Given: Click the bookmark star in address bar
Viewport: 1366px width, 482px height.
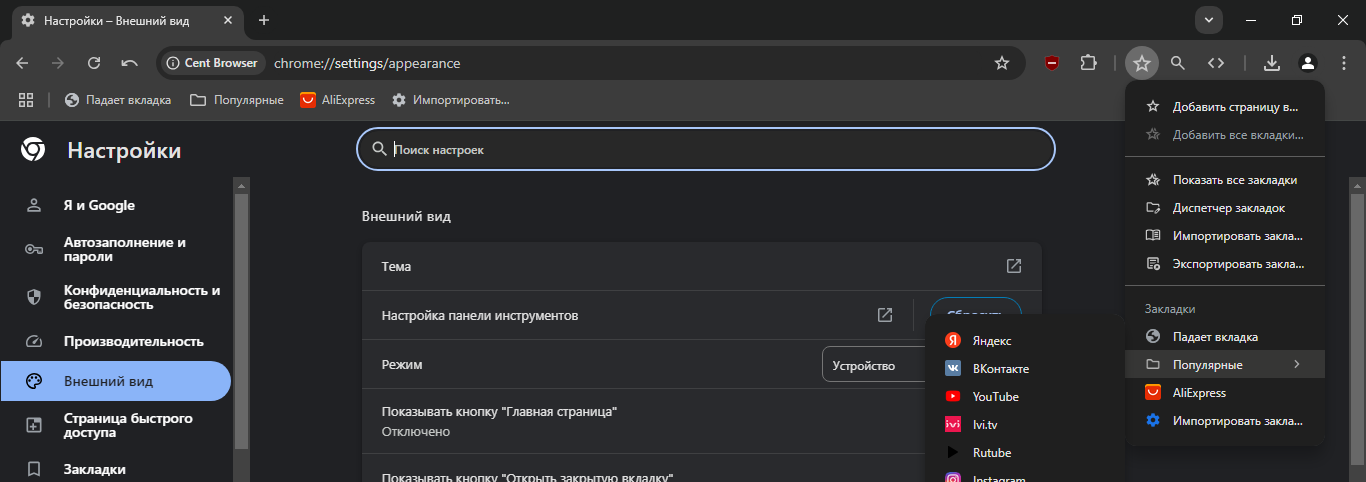Looking at the screenshot, I should (1001, 63).
